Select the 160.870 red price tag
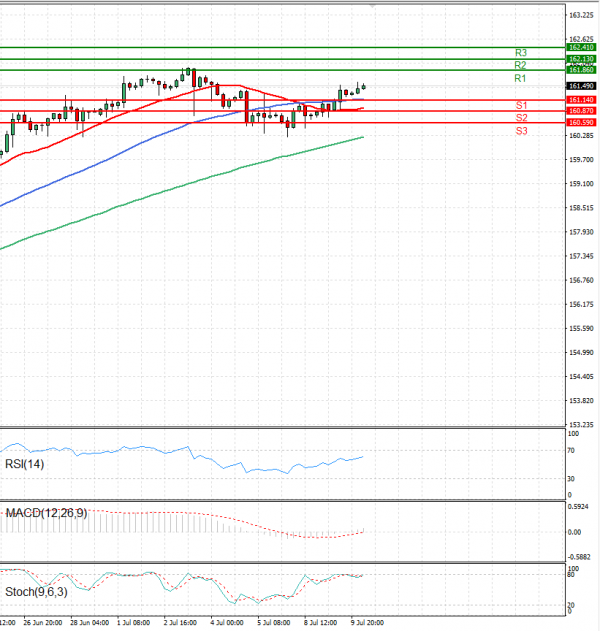Viewport: 600px width, 631px height. (x=581, y=111)
